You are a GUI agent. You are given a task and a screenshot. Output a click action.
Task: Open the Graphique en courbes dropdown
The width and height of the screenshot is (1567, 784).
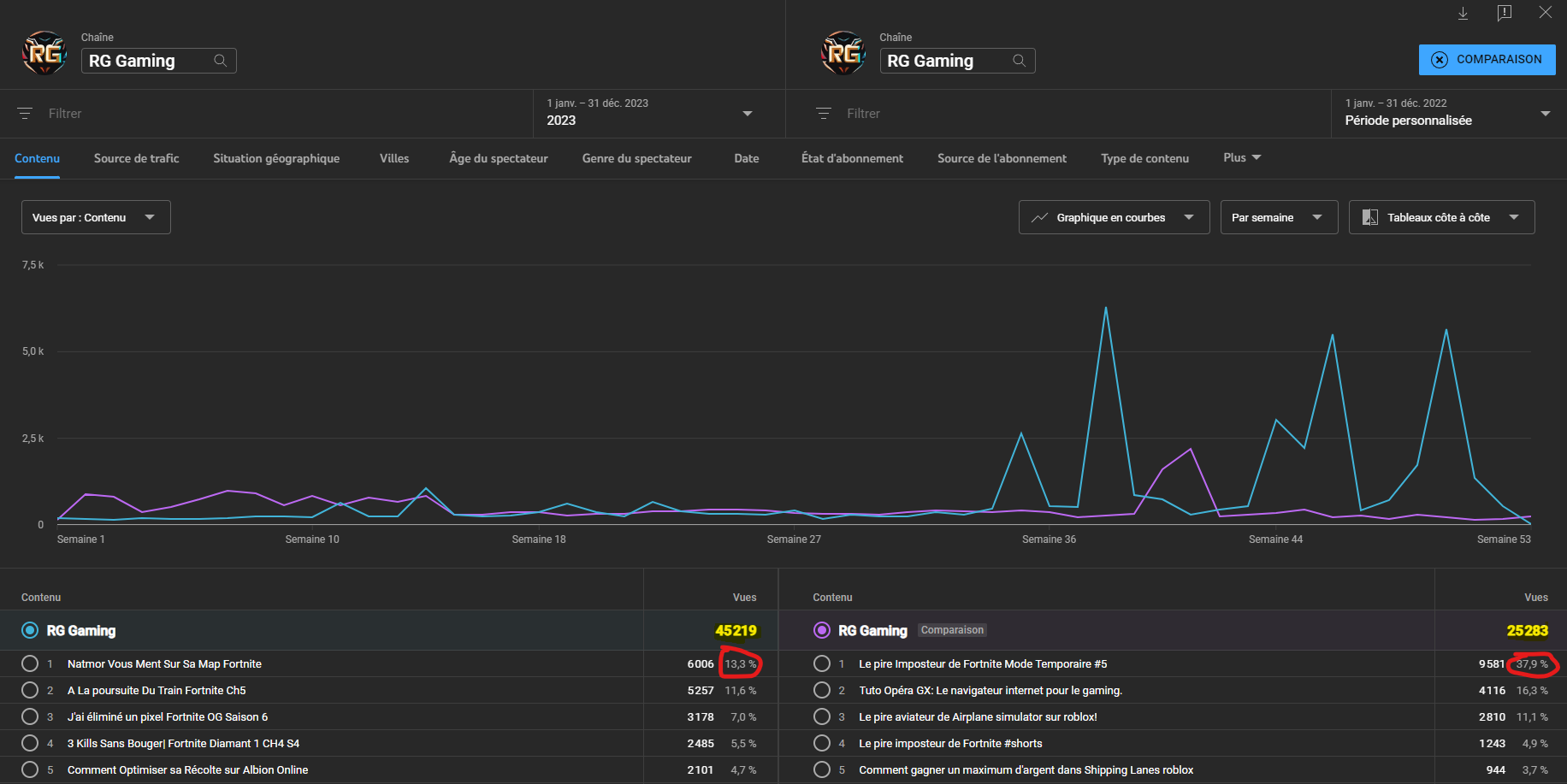[x=1114, y=217]
